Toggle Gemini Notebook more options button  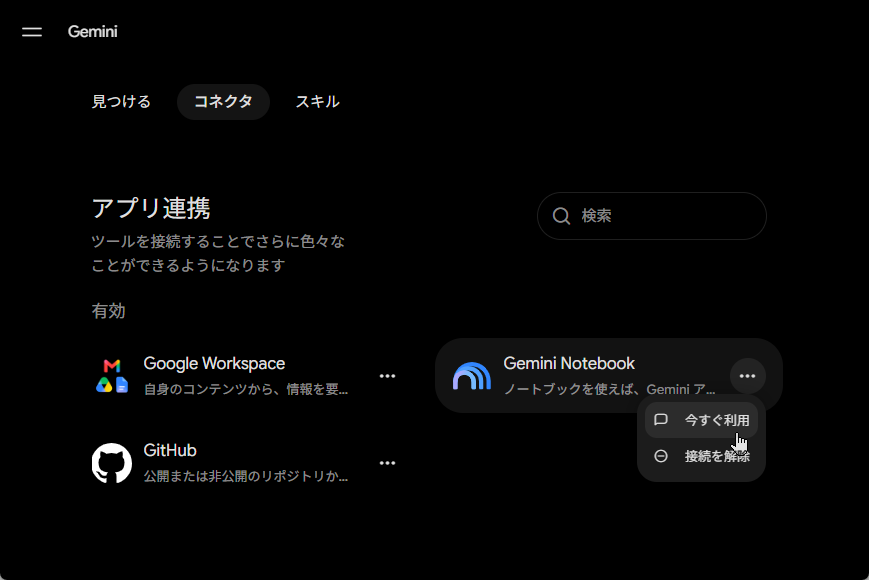point(748,376)
